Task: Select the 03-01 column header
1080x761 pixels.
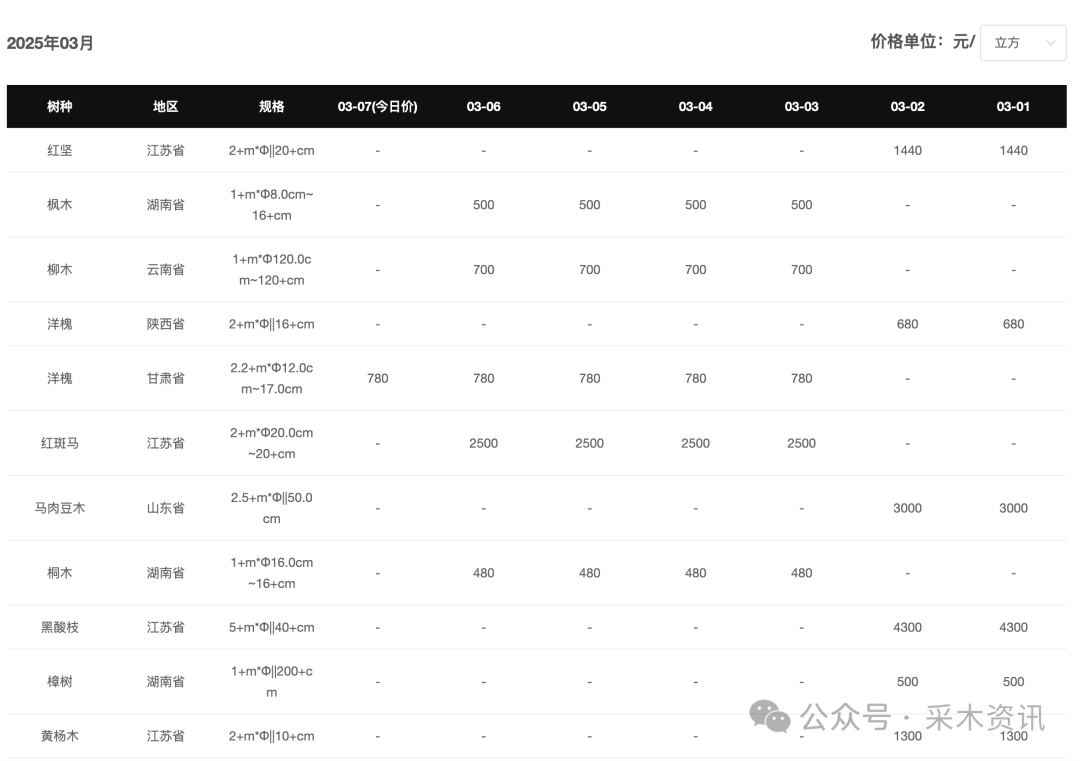Action: (1013, 107)
